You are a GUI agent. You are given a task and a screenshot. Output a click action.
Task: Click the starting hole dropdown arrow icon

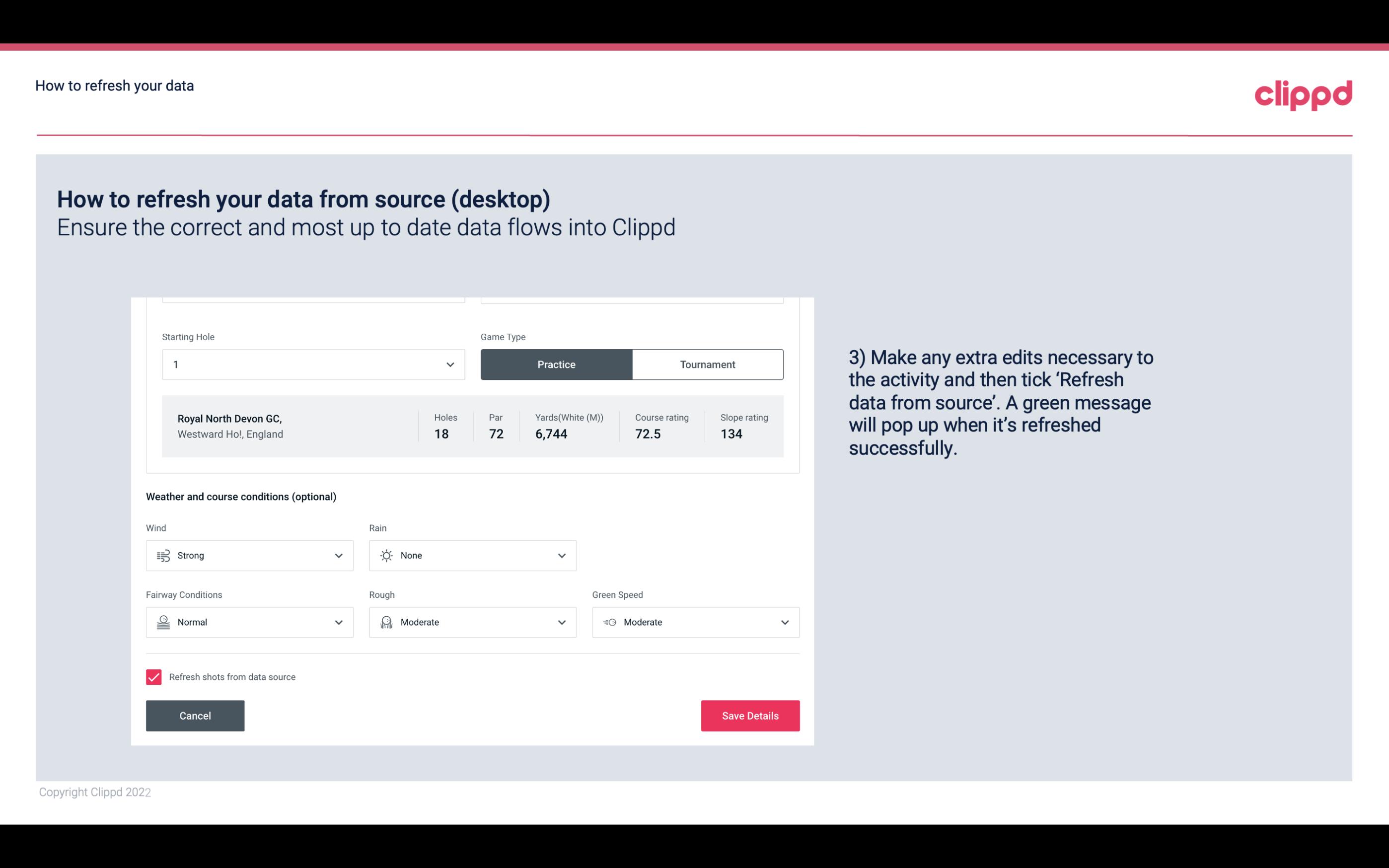[450, 364]
